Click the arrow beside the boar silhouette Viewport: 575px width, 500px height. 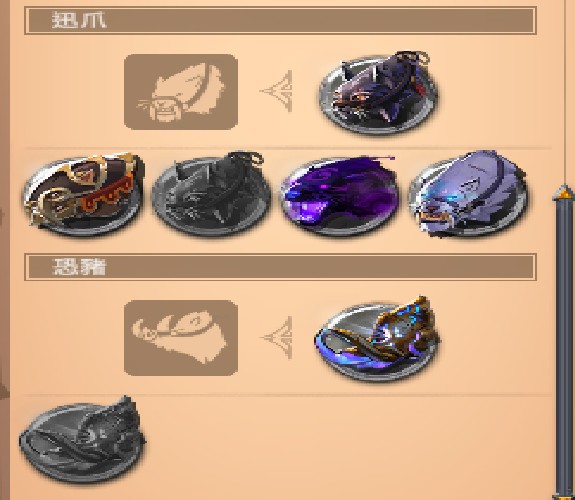coord(277,337)
